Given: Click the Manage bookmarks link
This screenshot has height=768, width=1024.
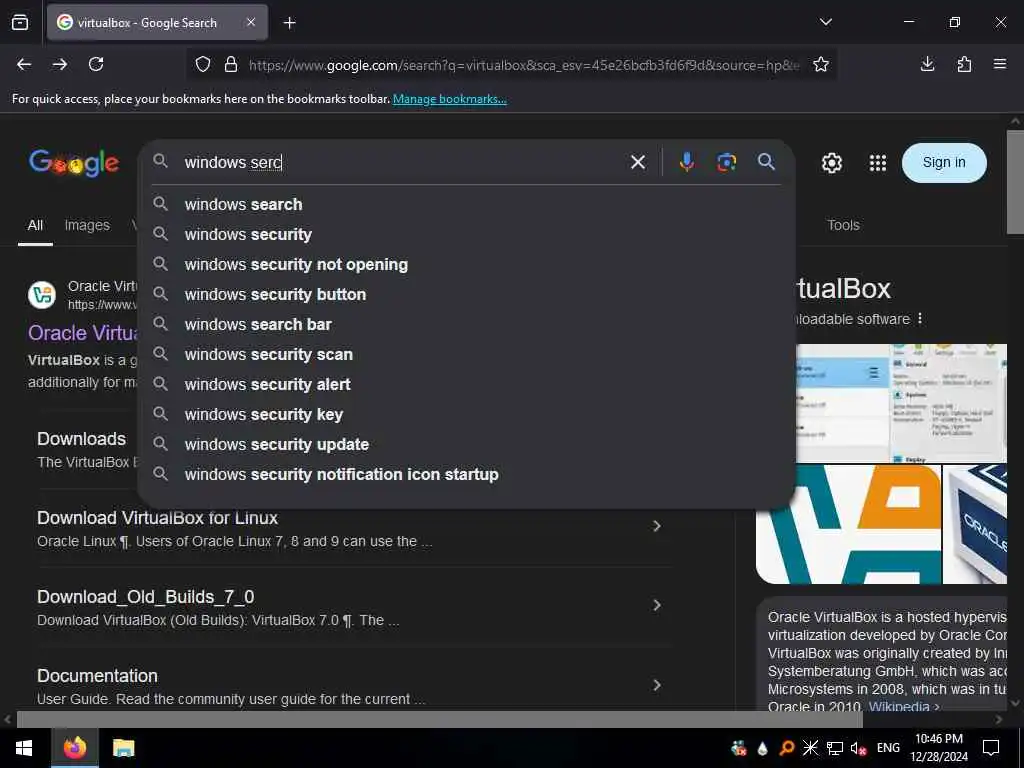Looking at the screenshot, I should point(449,99).
